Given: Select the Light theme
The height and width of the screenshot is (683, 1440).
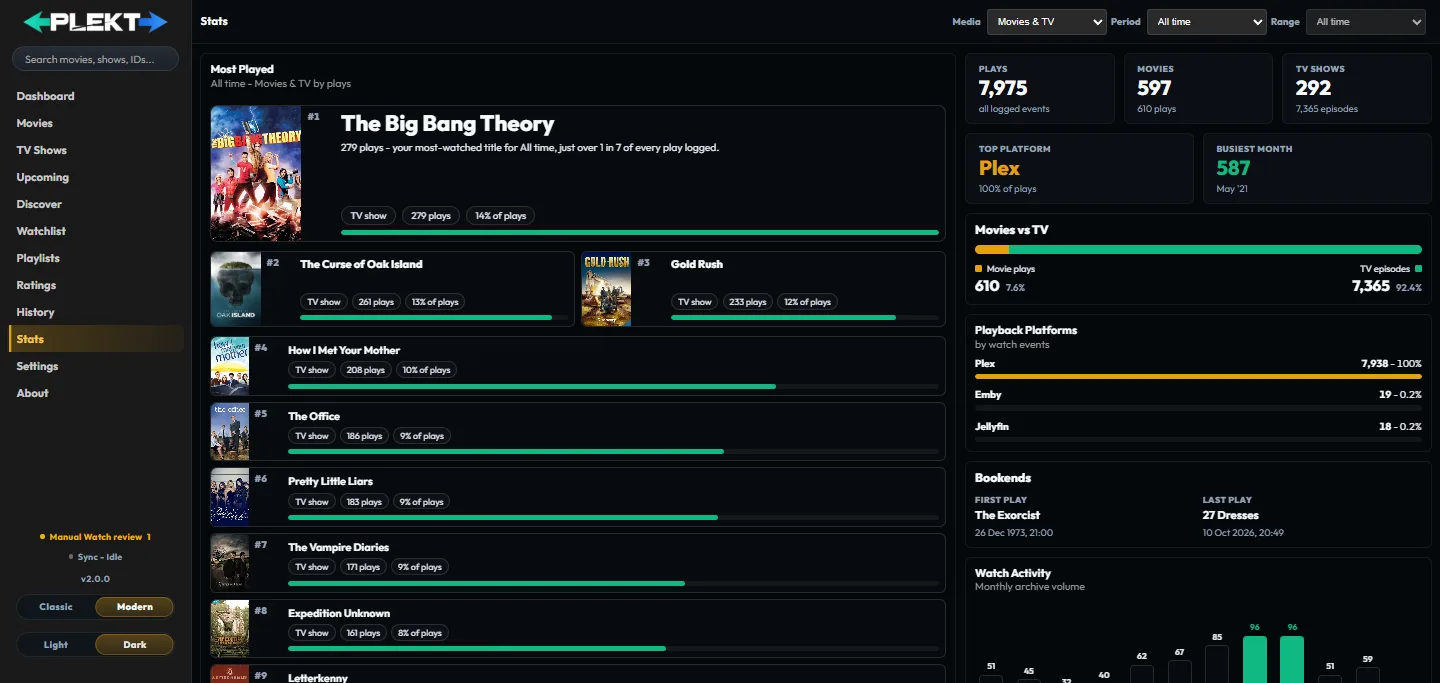Looking at the screenshot, I should pos(56,645).
